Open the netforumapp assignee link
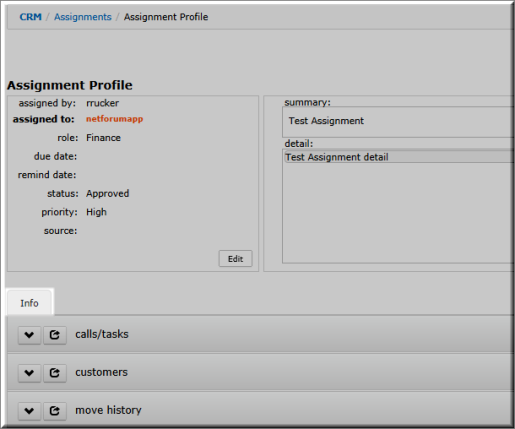Screen dimensions: 515x429 114,119
